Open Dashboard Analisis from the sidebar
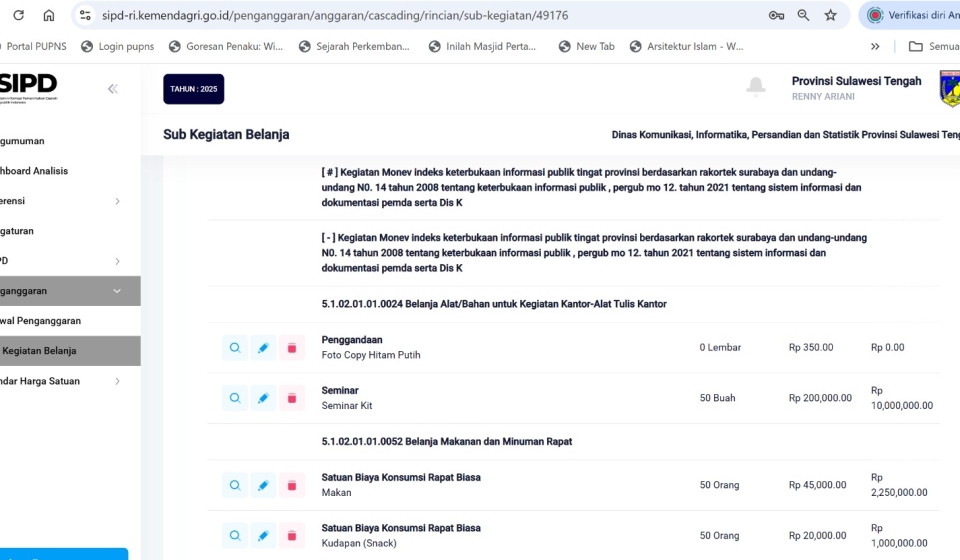 click(x=34, y=171)
